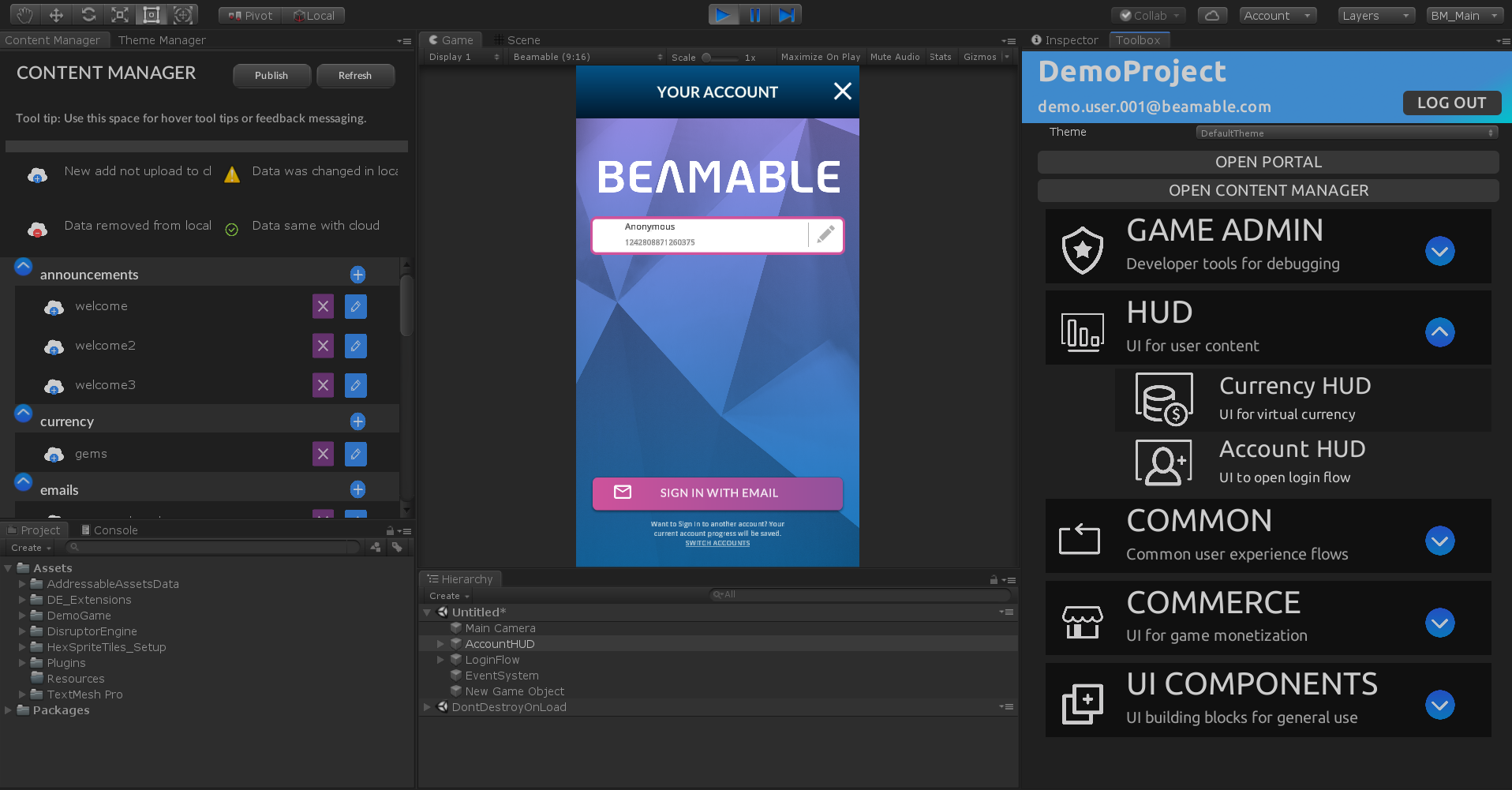1512x790 pixels.
Task: Collapse the emails section
Action: pyautogui.click(x=23, y=481)
